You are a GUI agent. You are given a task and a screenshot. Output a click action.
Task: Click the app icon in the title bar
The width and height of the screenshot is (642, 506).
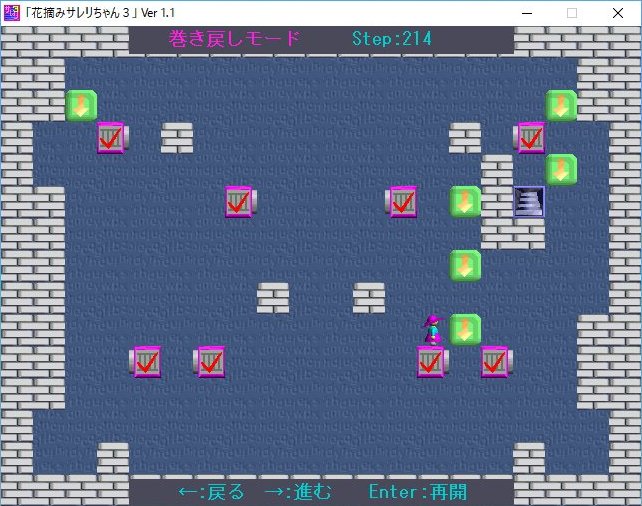tap(12, 13)
